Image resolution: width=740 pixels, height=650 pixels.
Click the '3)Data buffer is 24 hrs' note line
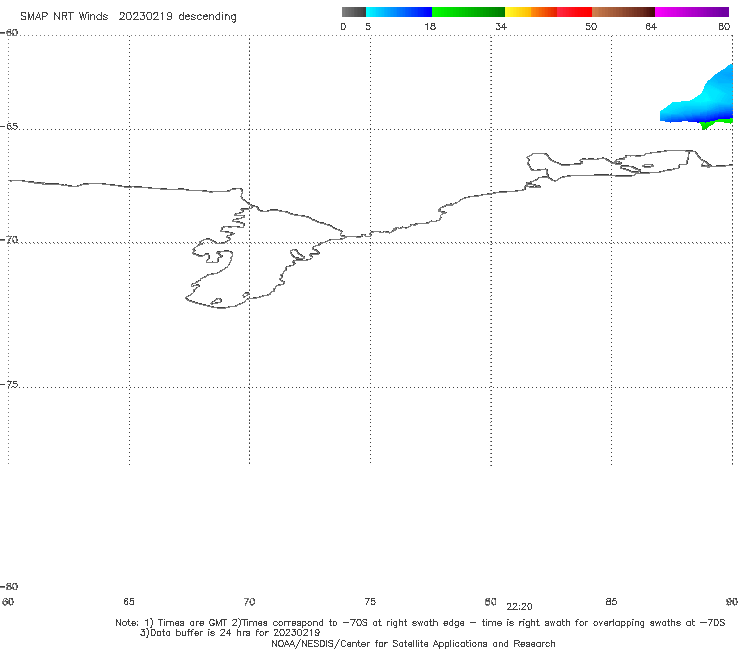point(230,633)
